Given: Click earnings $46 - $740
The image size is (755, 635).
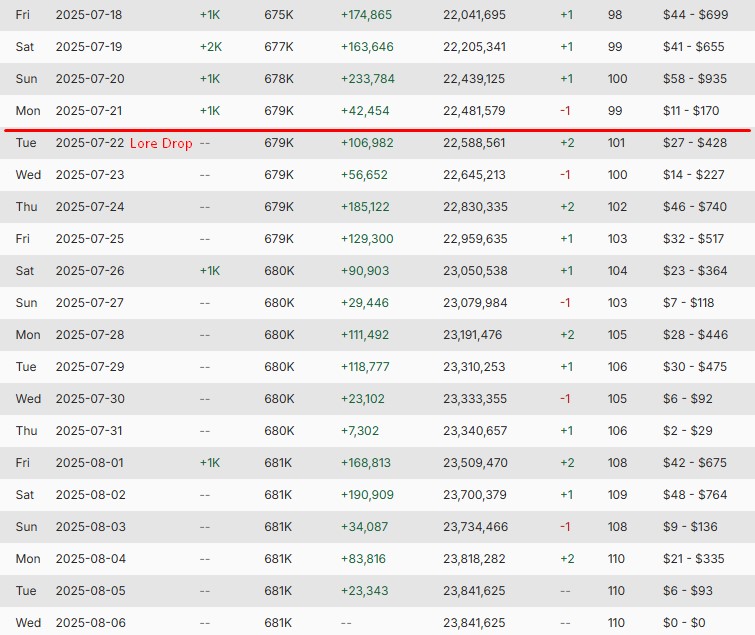Looking at the screenshot, I should pyautogui.click(x=695, y=207).
